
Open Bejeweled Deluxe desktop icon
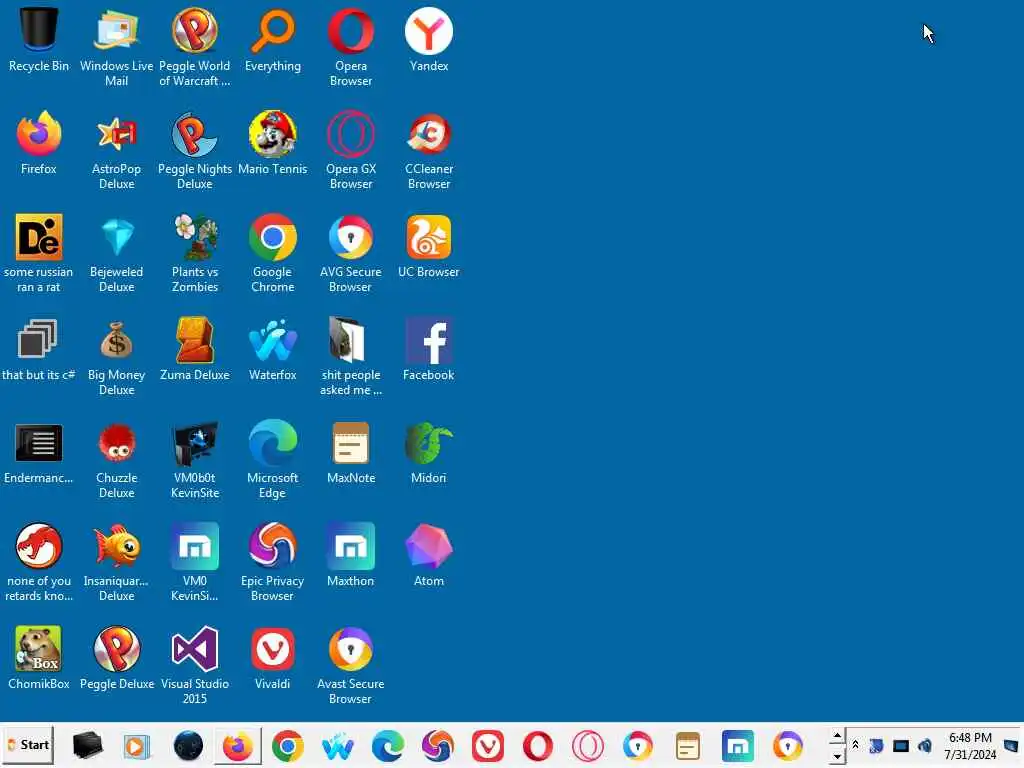(x=116, y=253)
